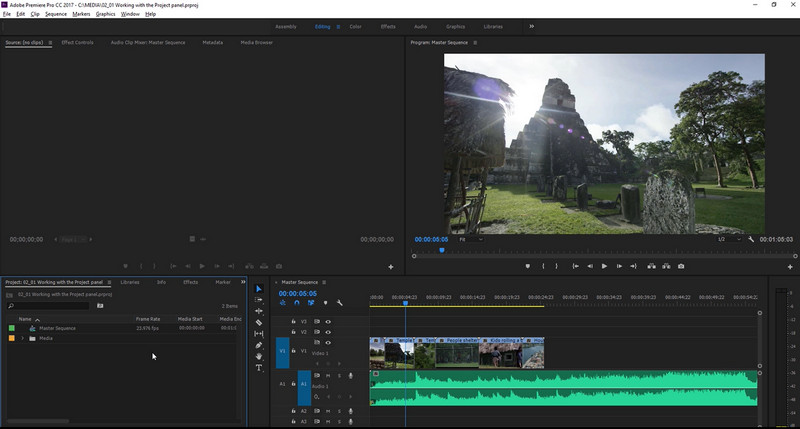800x429 pixels.
Task: Show overflow workspaces chevron
Action: click(x=532, y=27)
